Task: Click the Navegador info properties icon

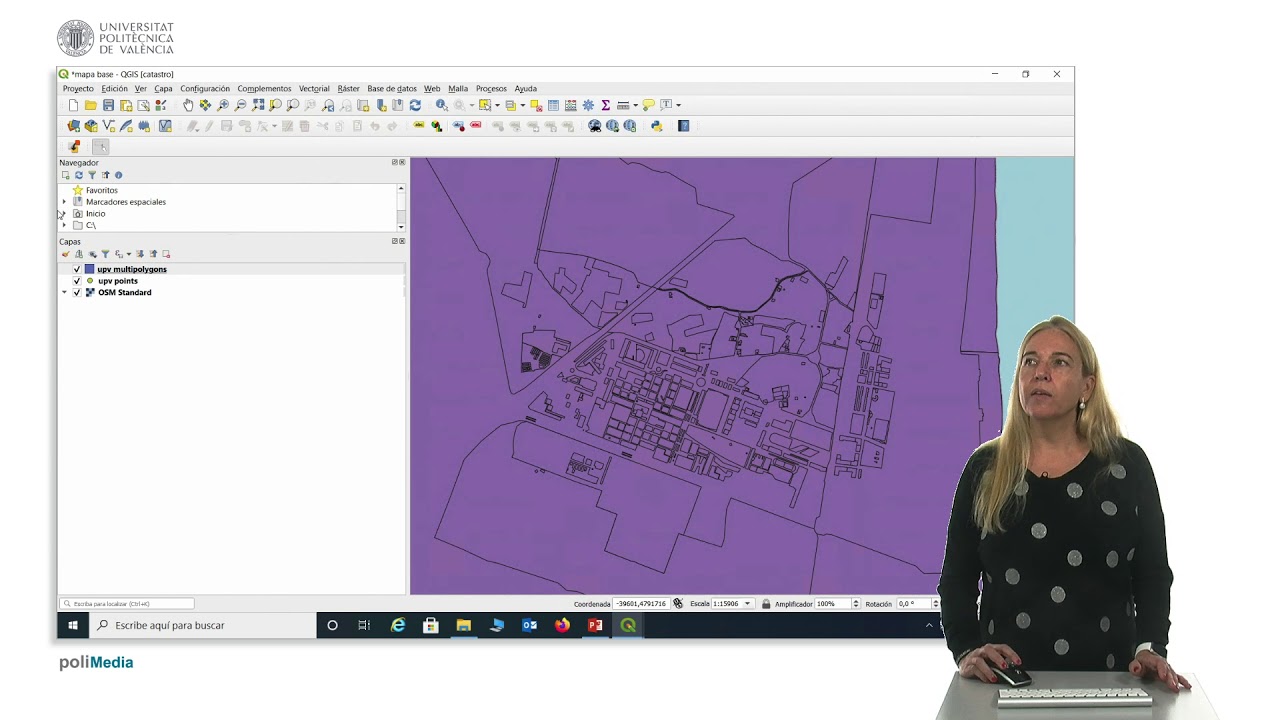Action: [x=118, y=175]
